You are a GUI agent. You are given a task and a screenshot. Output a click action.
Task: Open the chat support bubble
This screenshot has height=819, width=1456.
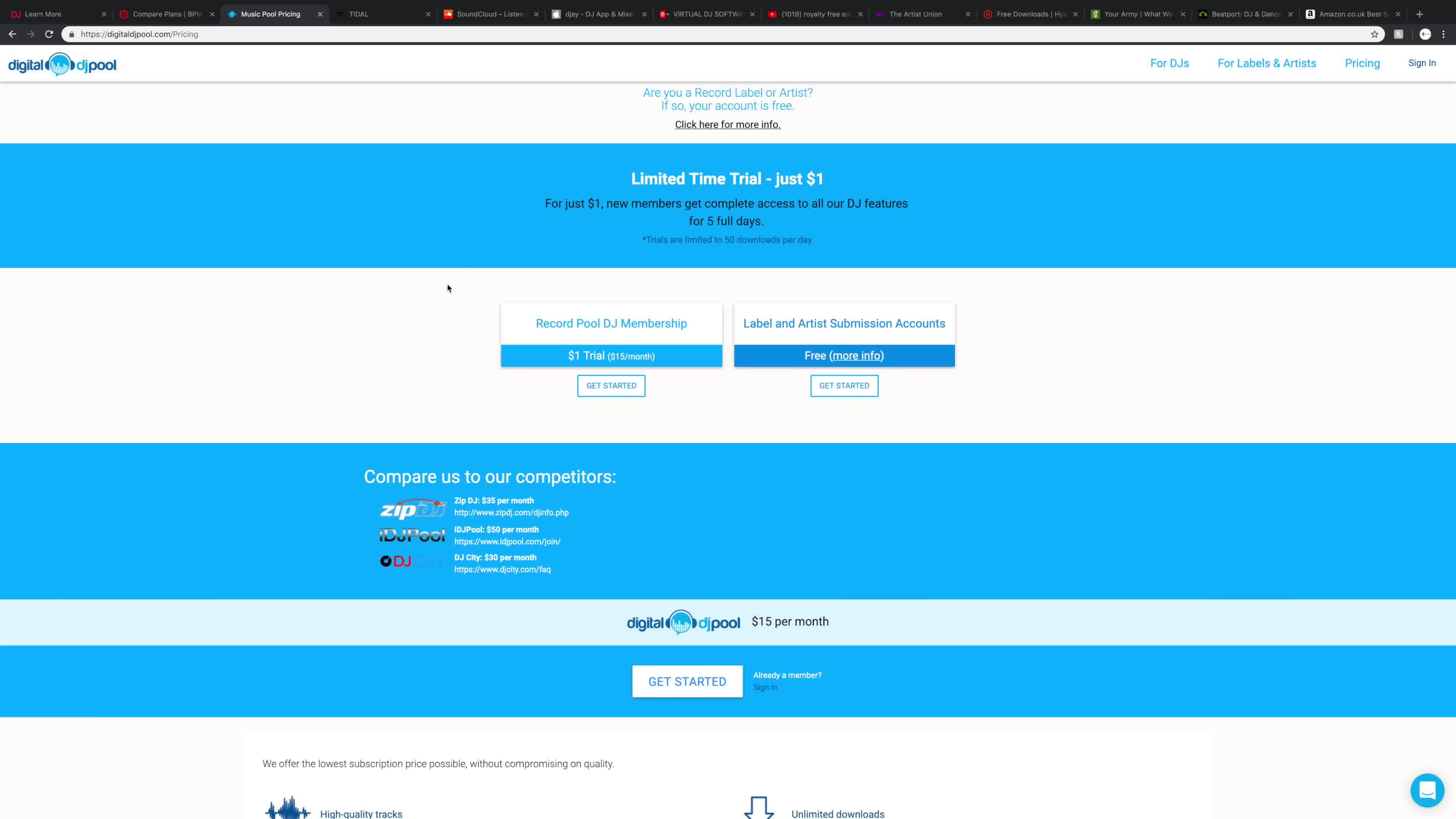(x=1427, y=790)
